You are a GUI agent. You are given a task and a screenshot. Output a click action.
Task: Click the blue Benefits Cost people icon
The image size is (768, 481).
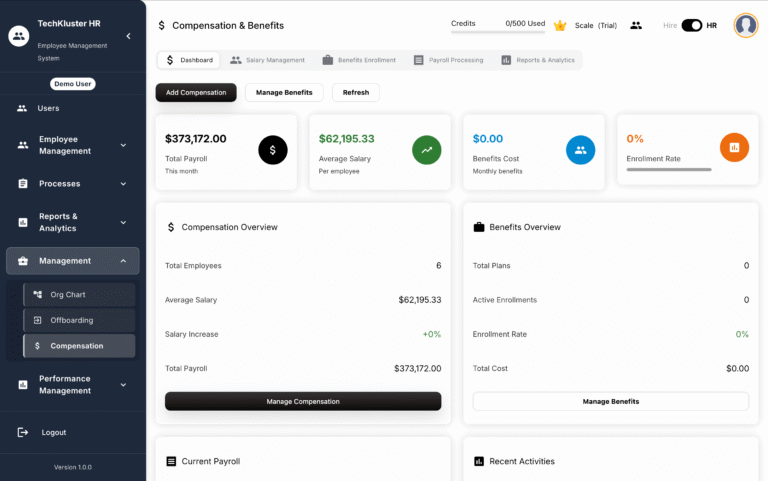[x=580, y=149]
